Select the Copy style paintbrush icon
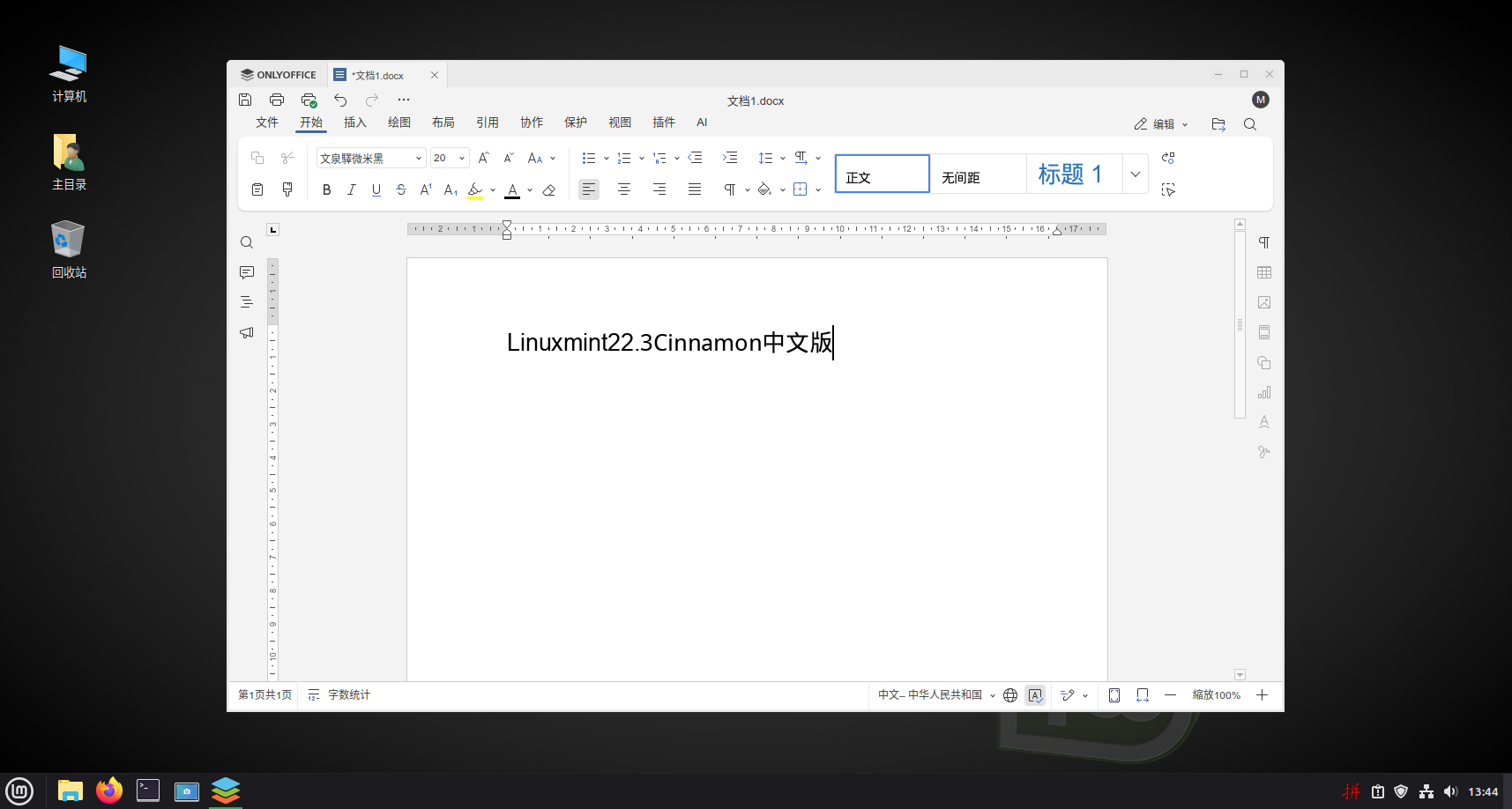The height and width of the screenshot is (809, 1512). [287, 189]
